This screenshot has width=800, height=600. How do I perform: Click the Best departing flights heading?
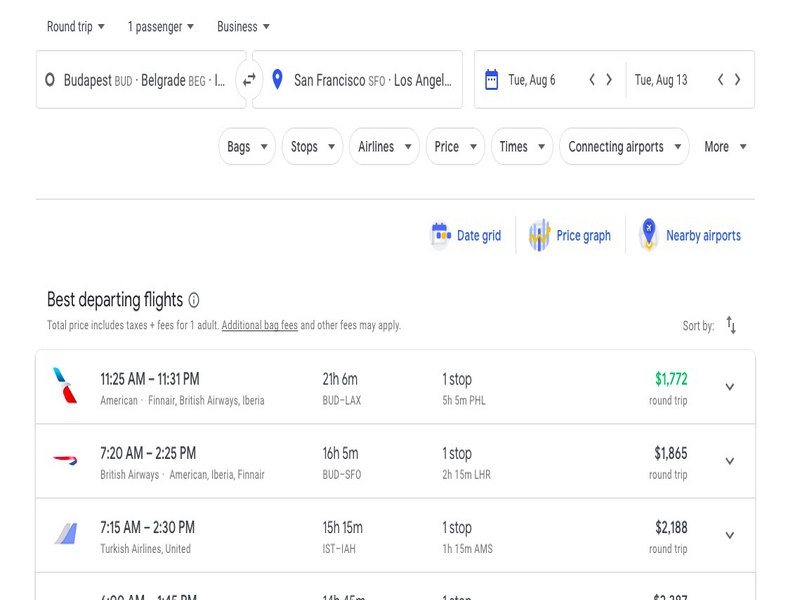115,299
